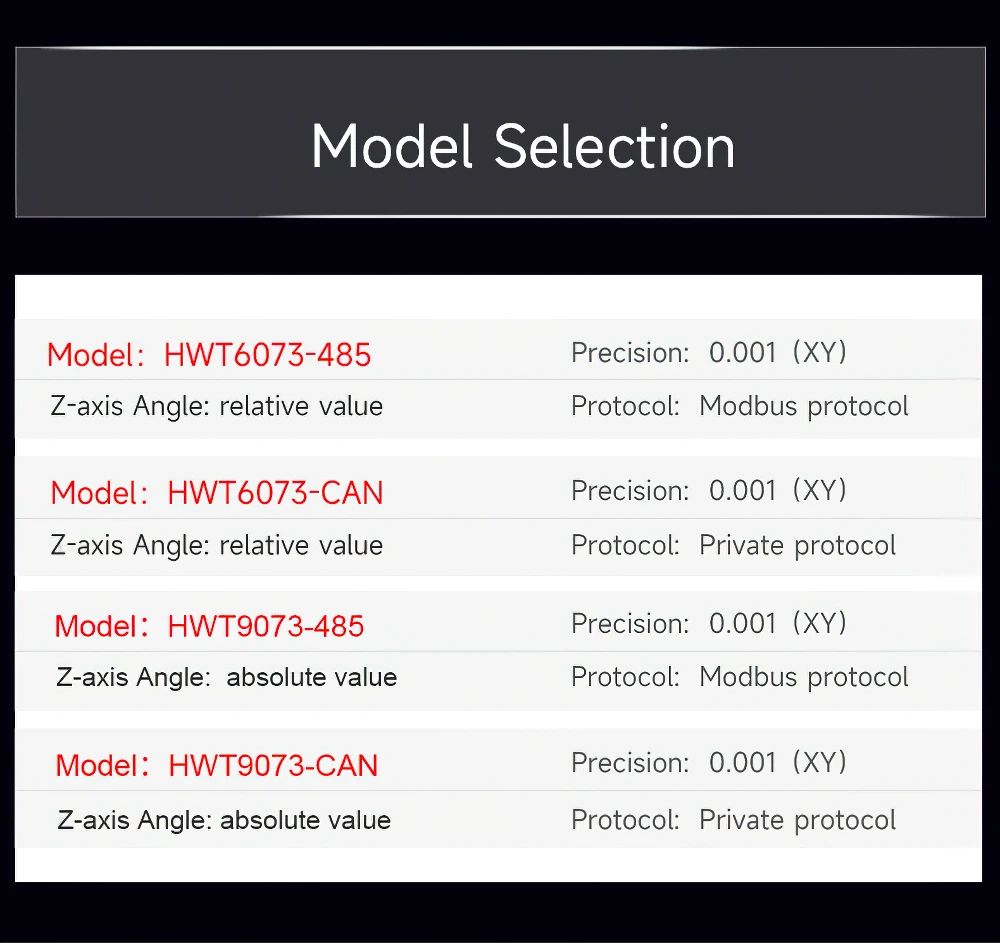Click Precision 0.001 (XY) for HWT6073-485

pyautogui.click(x=709, y=353)
